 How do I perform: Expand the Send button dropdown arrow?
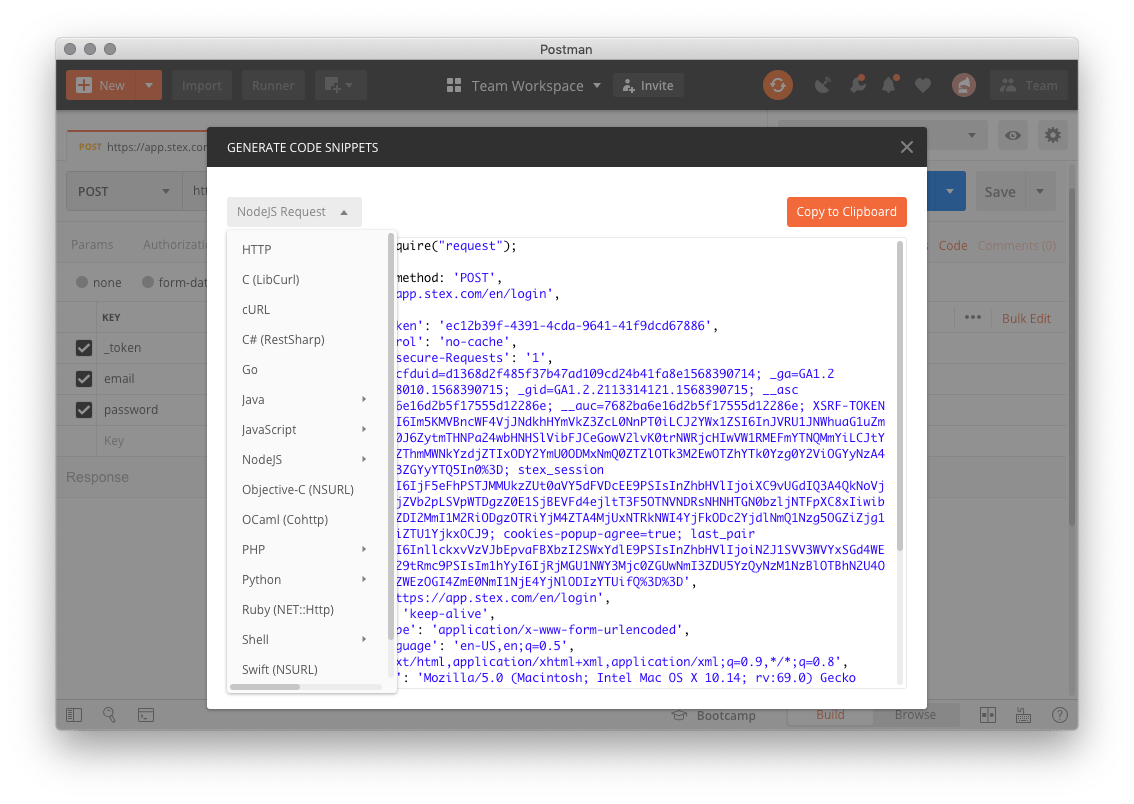click(x=950, y=192)
